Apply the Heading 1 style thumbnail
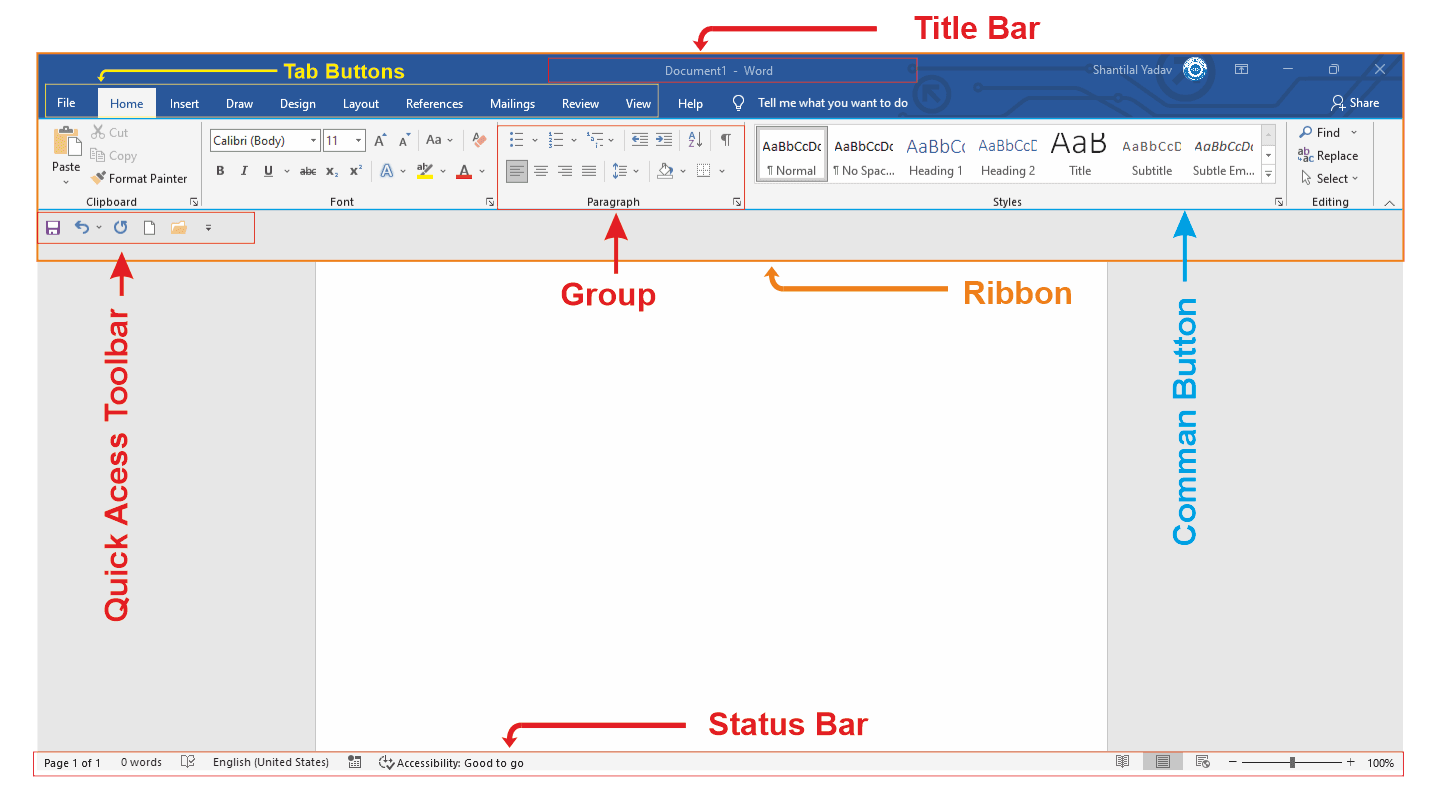This screenshot has height=793, width=1436. click(935, 155)
